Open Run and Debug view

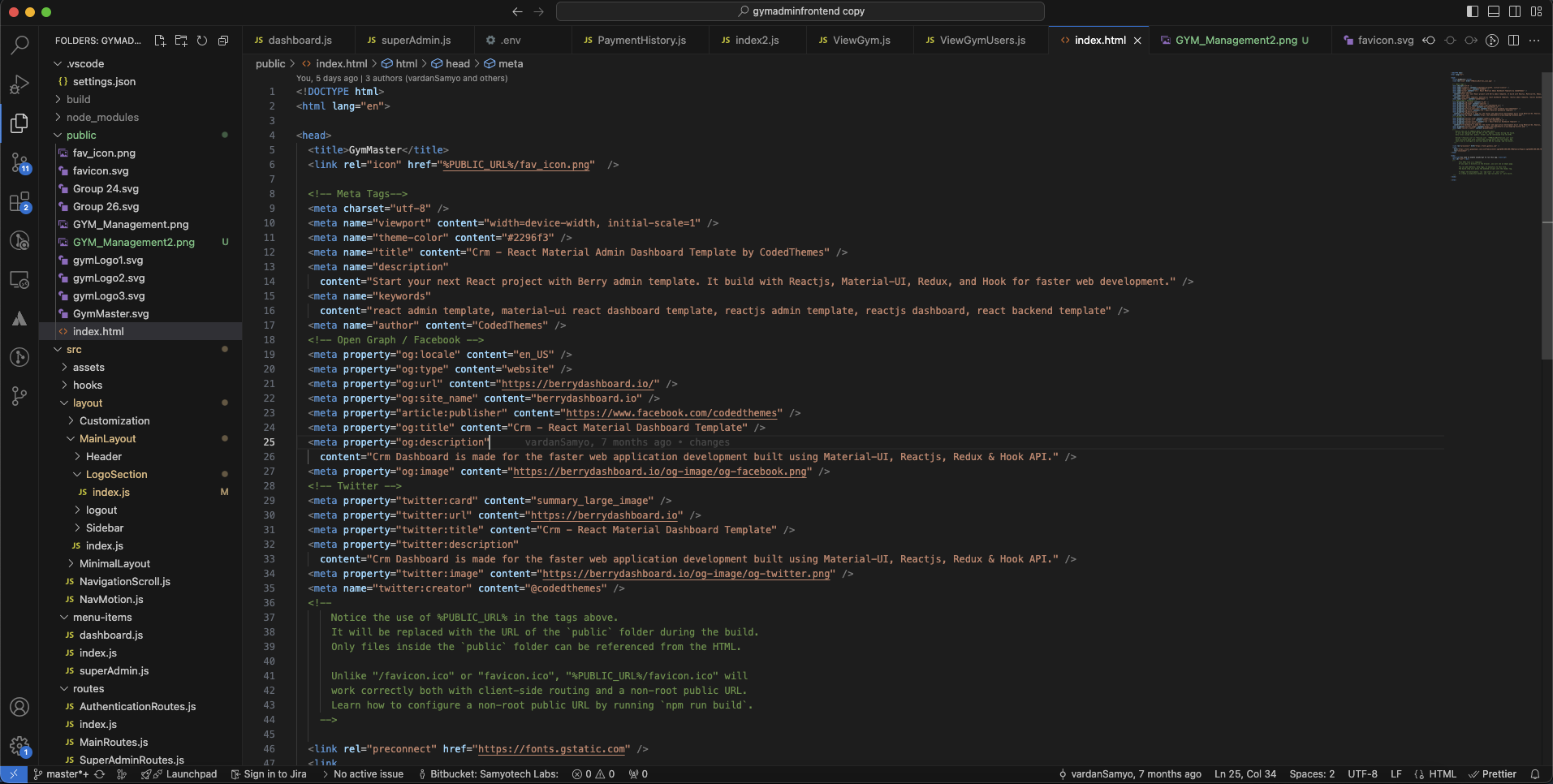(19, 84)
